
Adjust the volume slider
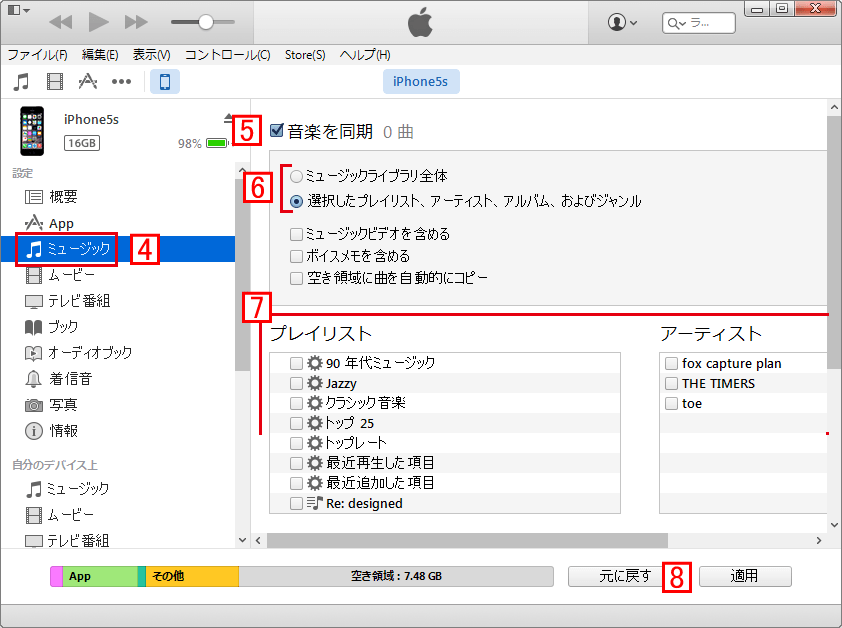[x=203, y=20]
